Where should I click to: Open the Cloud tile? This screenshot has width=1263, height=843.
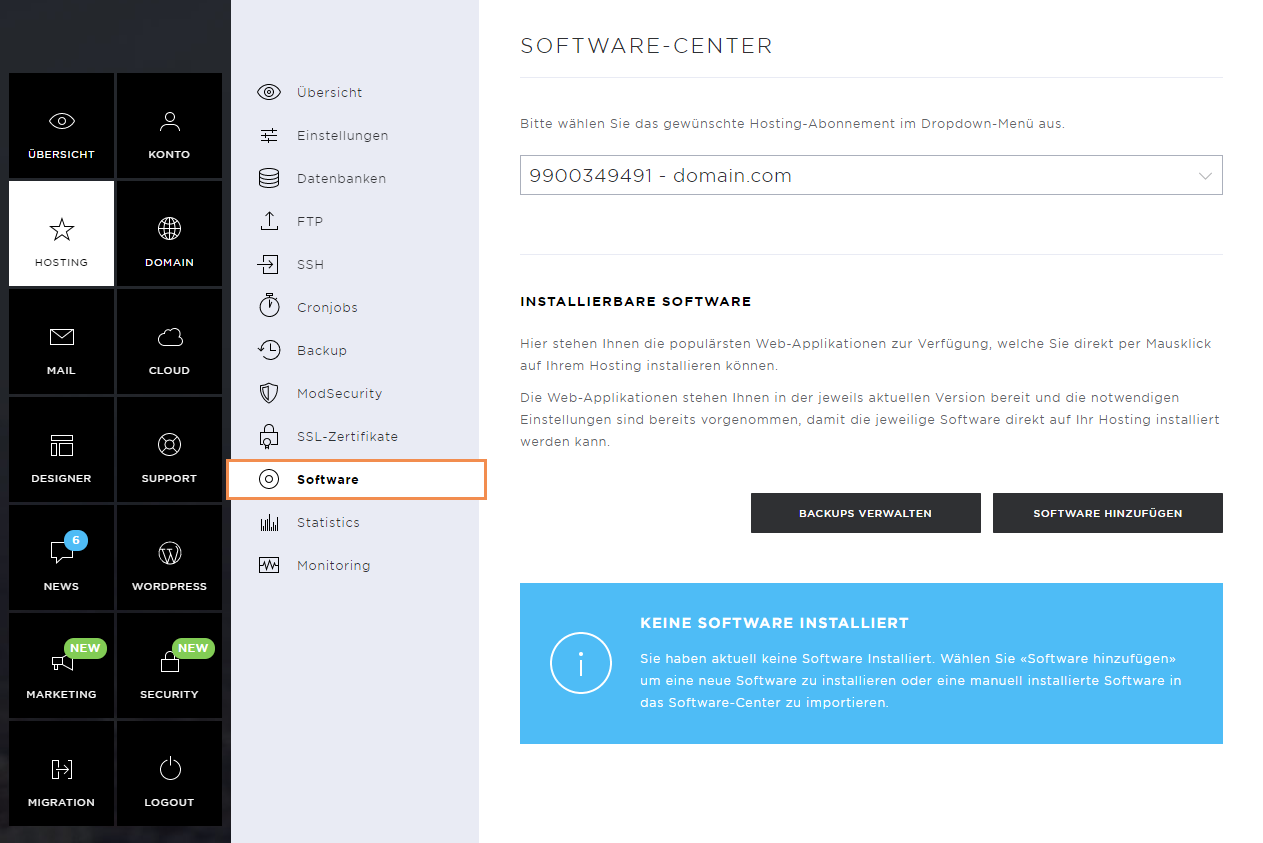[169, 341]
